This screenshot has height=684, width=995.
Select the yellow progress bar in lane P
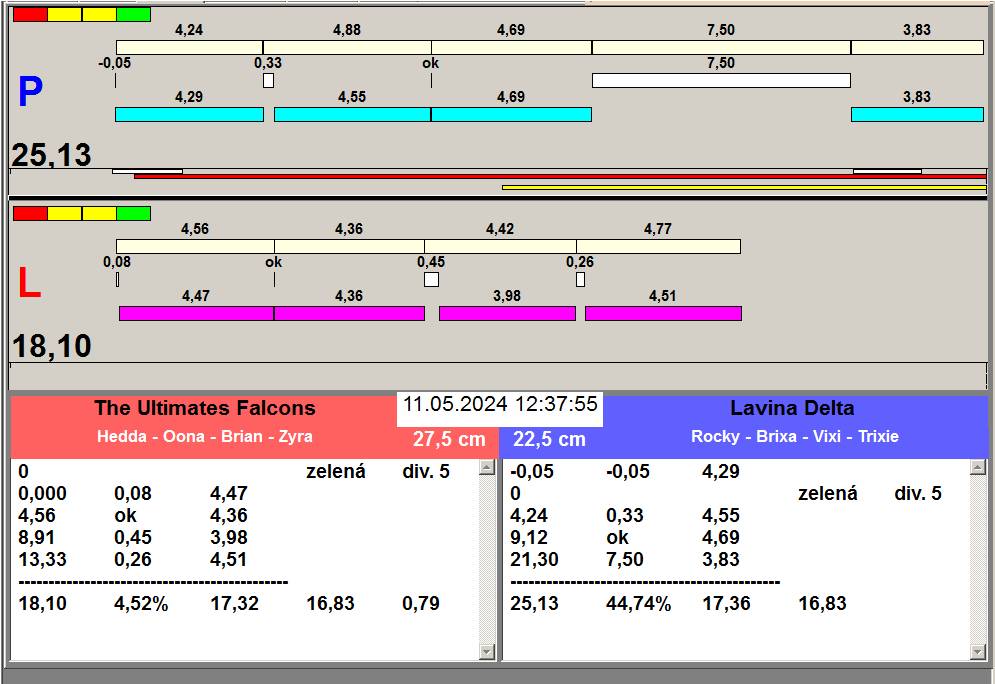pos(744,187)
